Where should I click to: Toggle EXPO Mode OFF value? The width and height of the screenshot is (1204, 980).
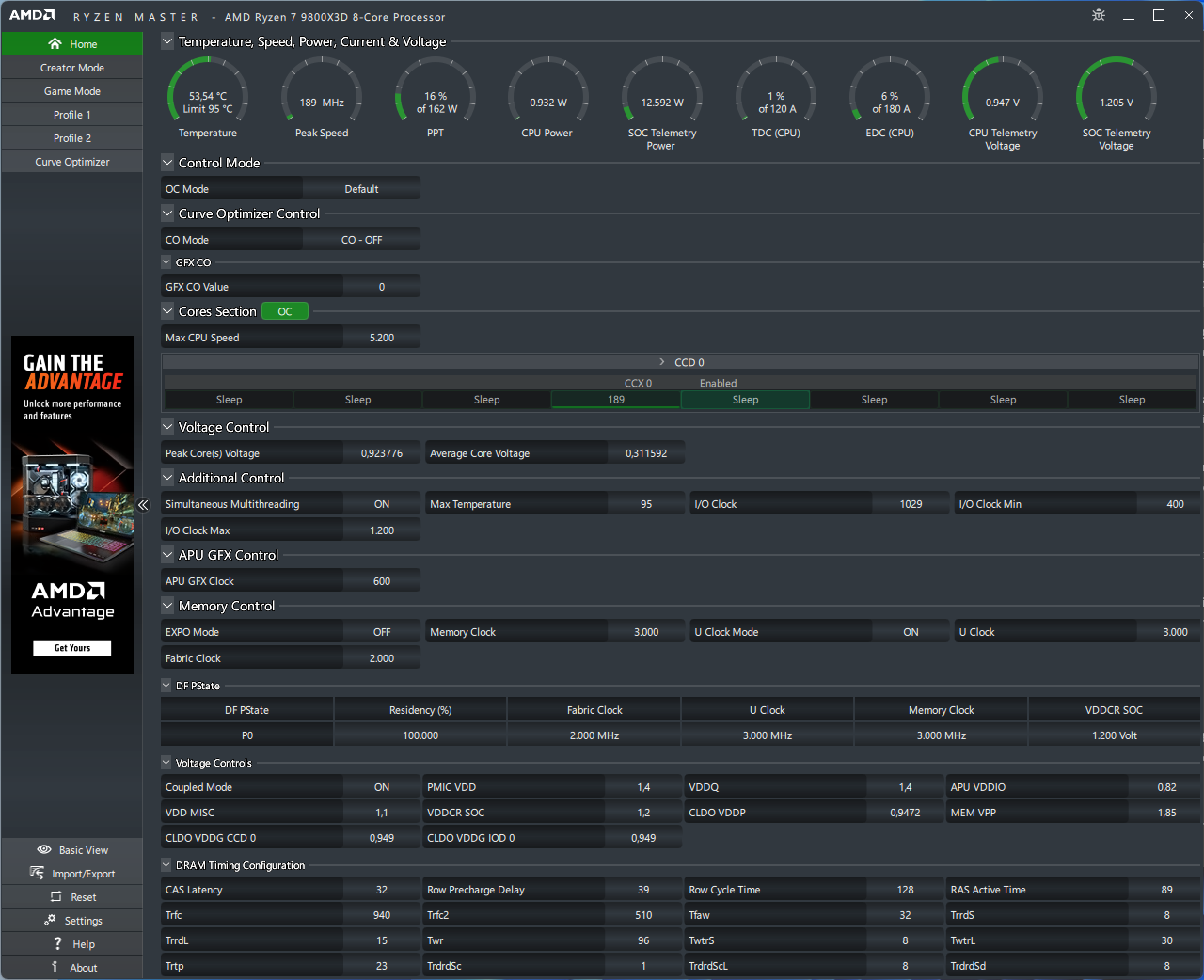coord(382,632)
